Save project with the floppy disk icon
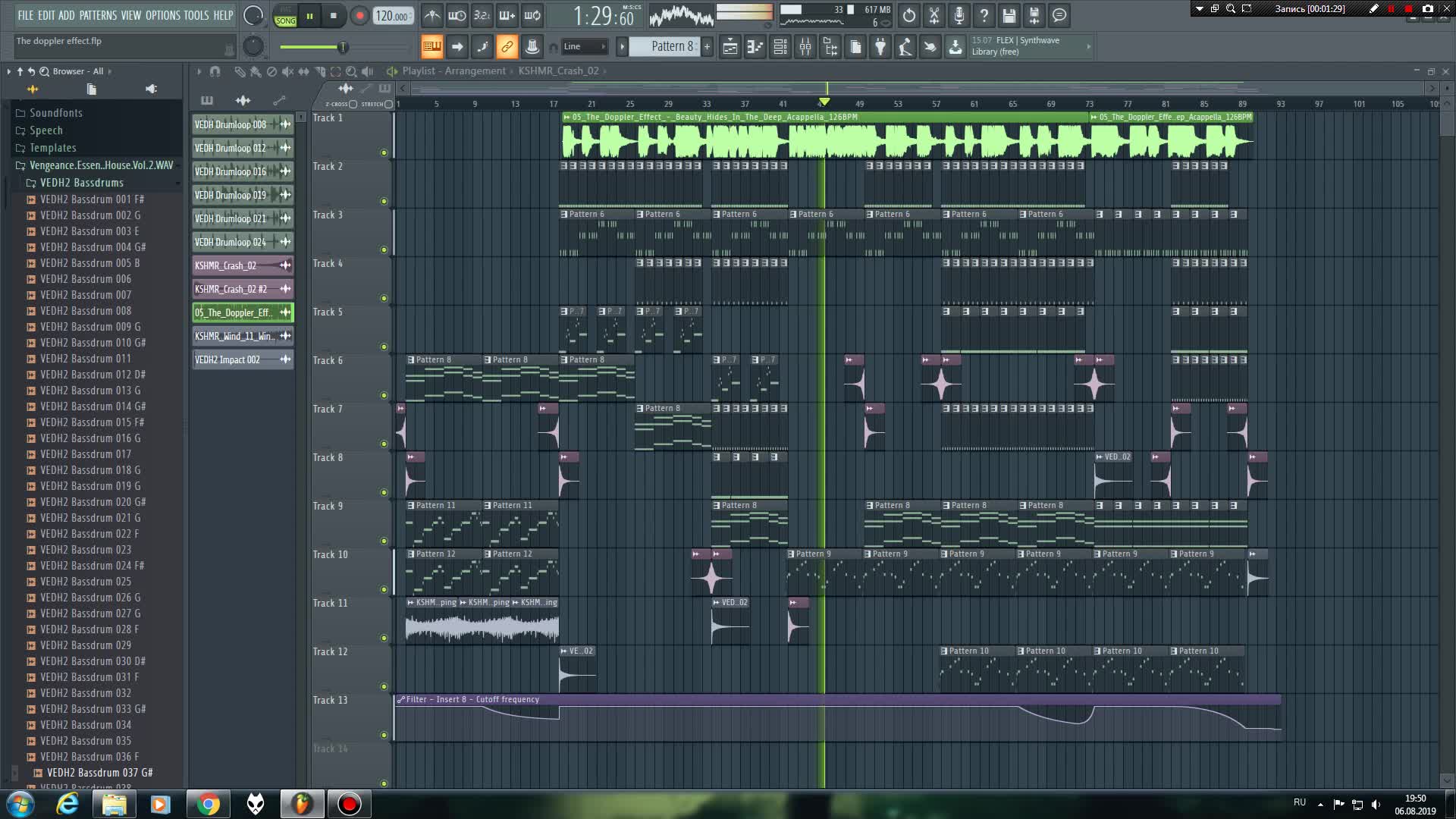 tap(1009, 15)
